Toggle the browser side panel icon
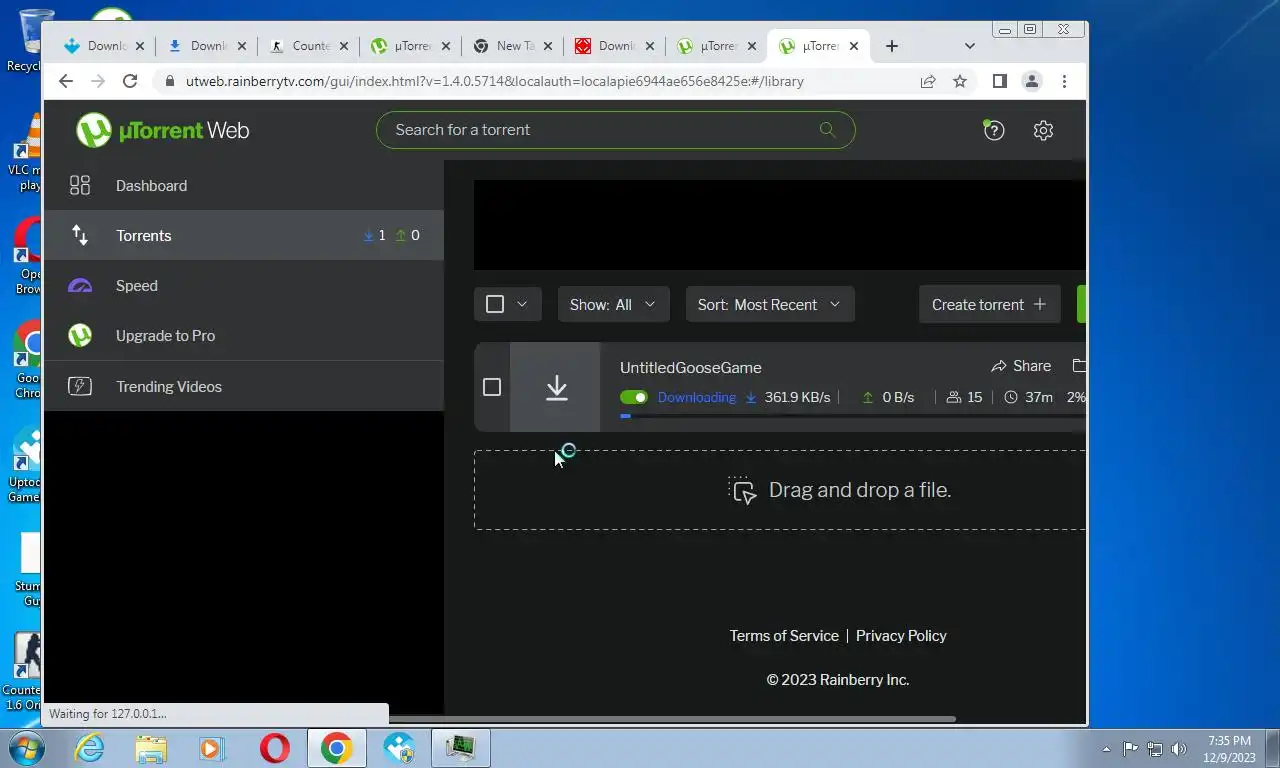This screenshot has height=768, width=1280. pos(999,81)
